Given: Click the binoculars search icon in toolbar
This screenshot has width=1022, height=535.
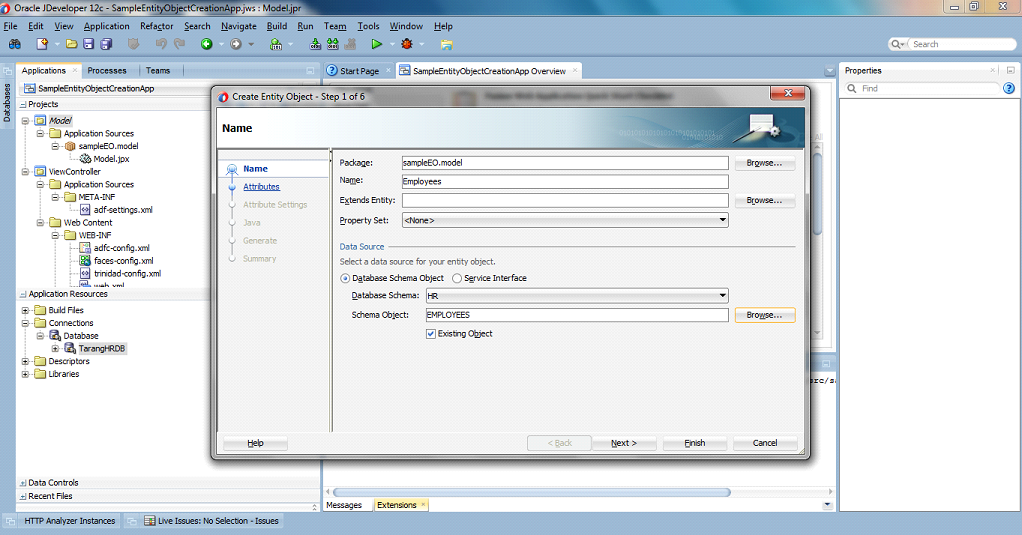Looking at the screenshot, I should [14, 44].
